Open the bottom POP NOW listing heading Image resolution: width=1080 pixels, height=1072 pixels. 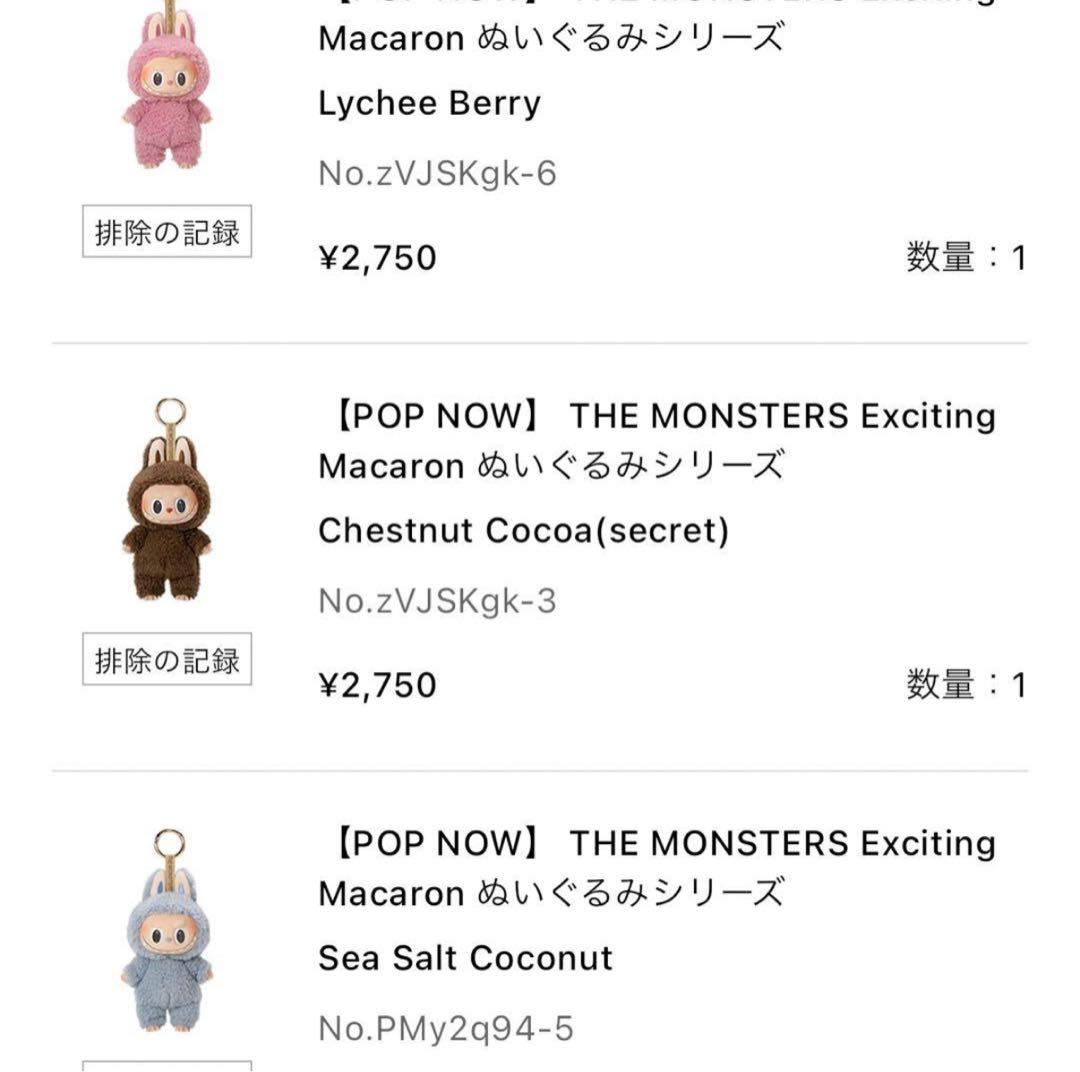tap(656, 844)
